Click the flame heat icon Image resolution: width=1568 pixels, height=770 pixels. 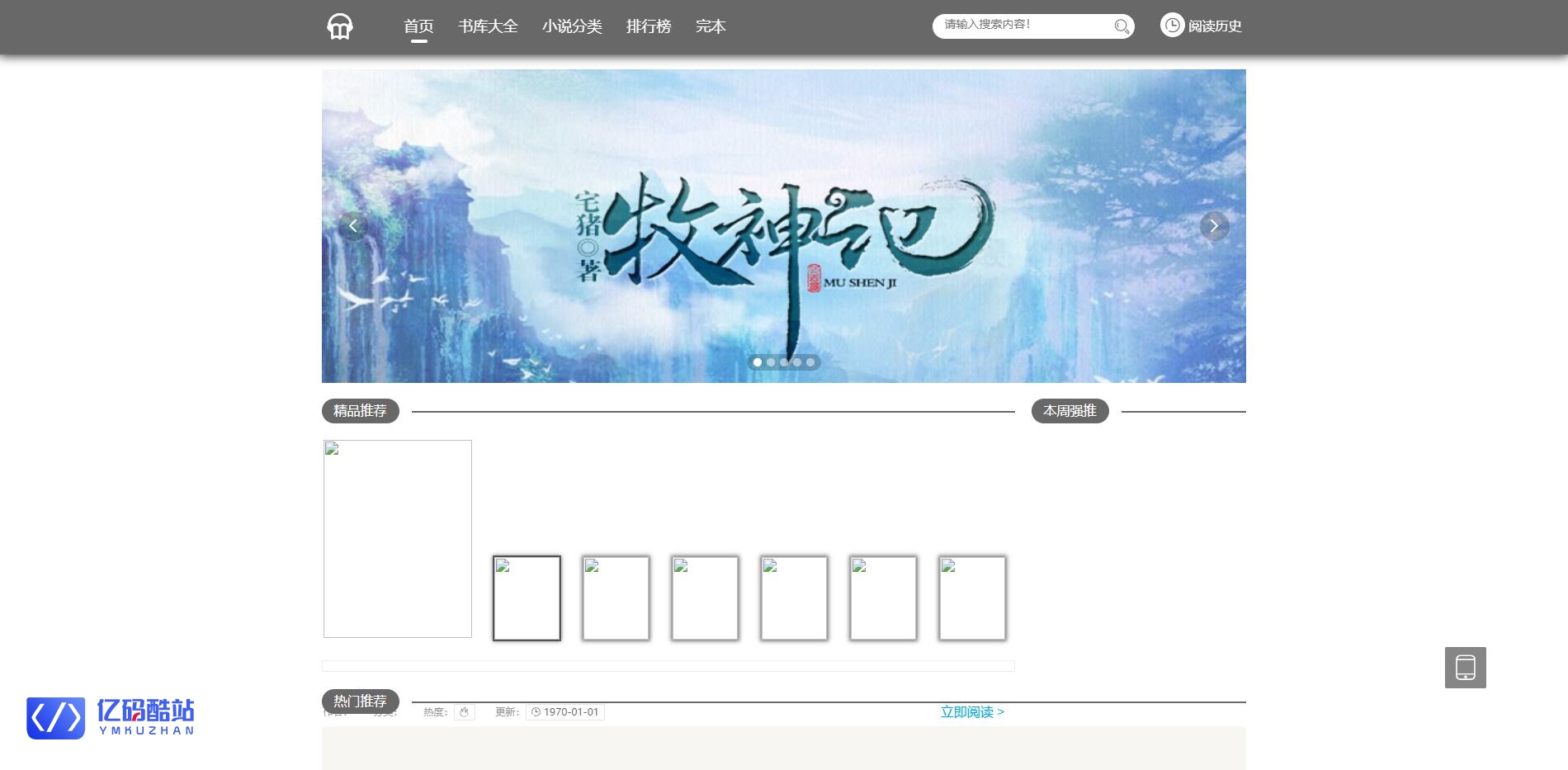465,712
